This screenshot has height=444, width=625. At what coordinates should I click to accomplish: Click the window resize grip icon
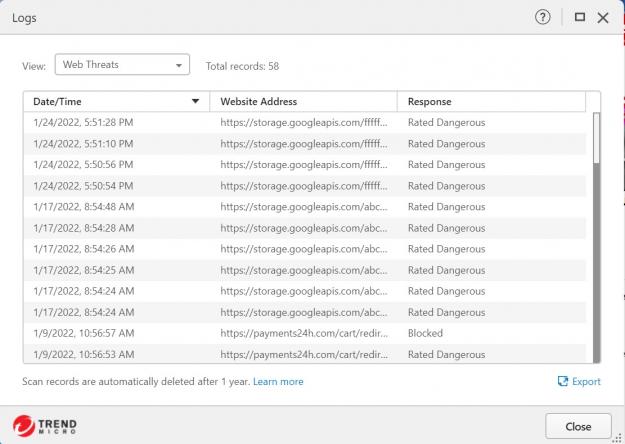tap(619, 439)
